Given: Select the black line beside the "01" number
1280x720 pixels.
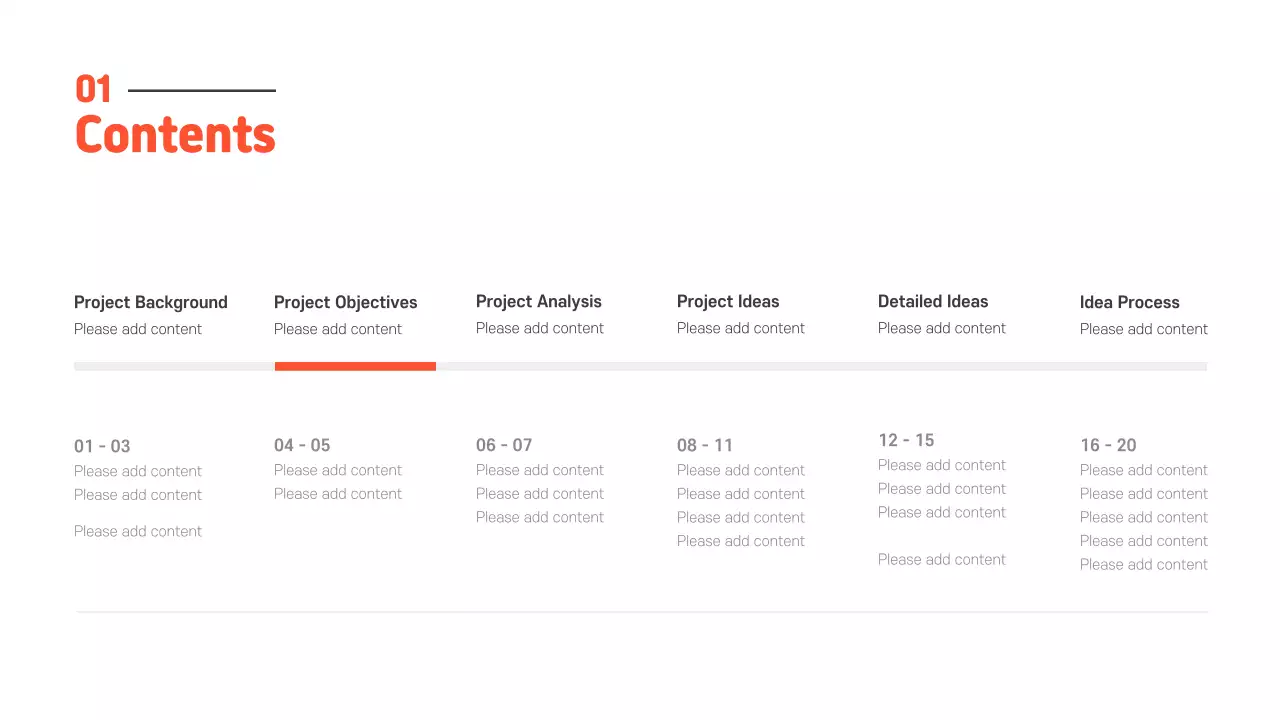Looking at the screenshot, I should click(202, 91).
